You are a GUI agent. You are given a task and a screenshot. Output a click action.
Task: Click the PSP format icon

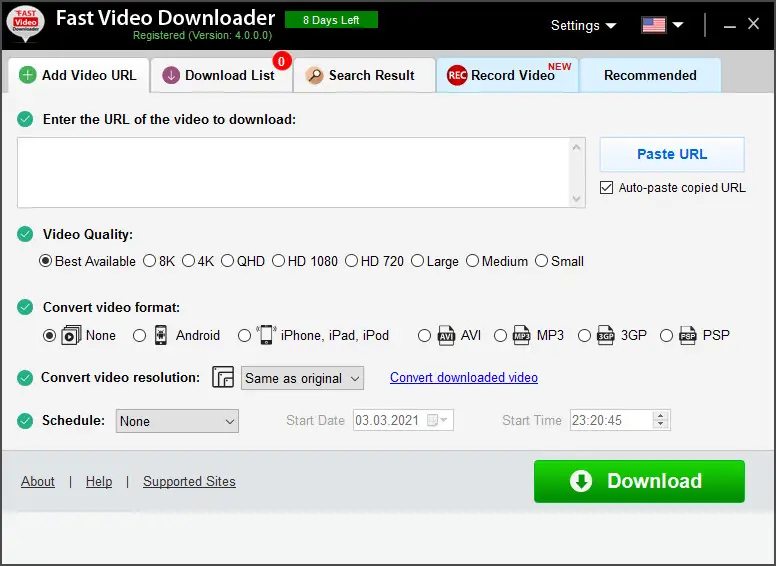(688, 336)
